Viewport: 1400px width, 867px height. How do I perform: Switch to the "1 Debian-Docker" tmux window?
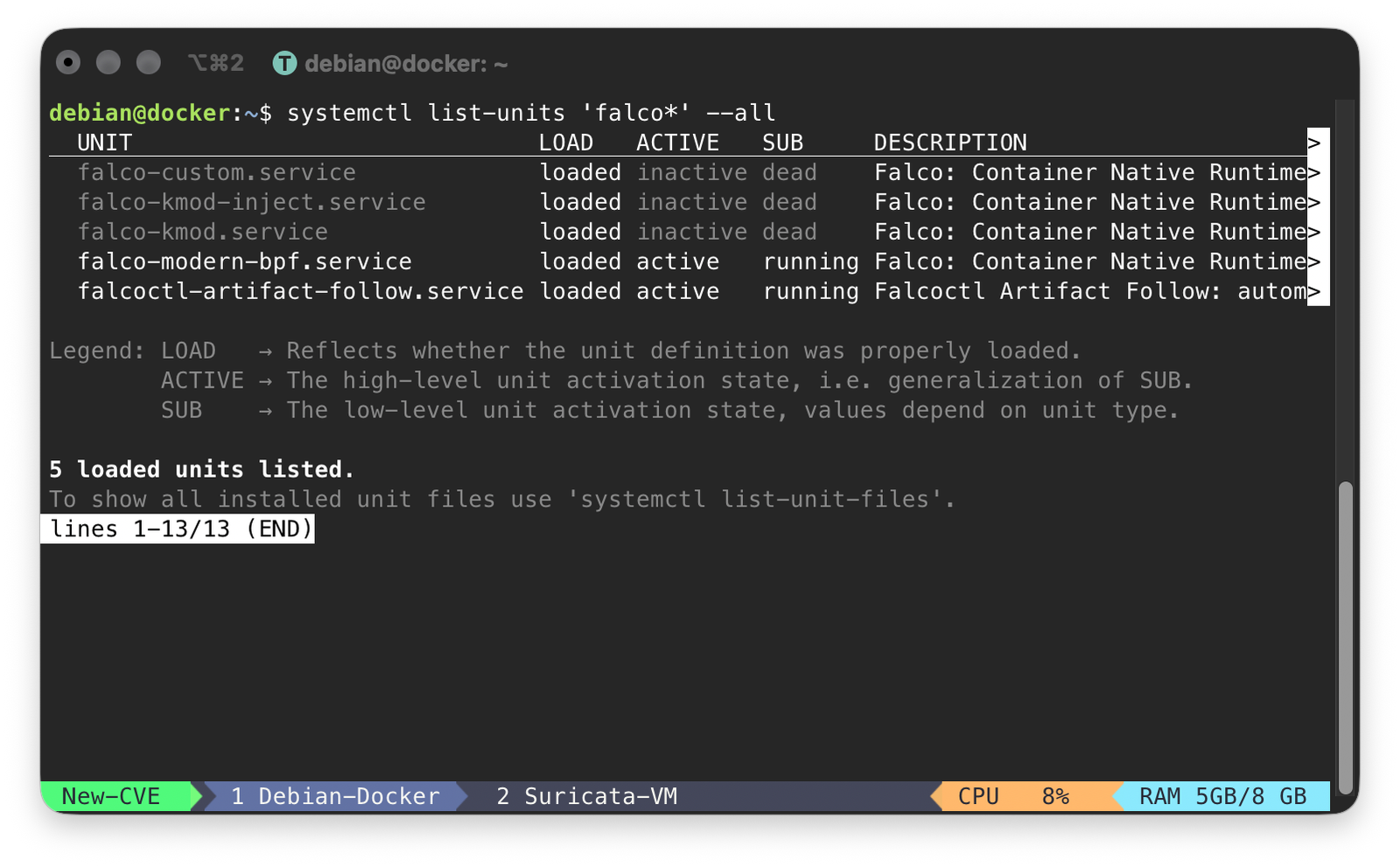pyautogui.click(x=335, y=796)
